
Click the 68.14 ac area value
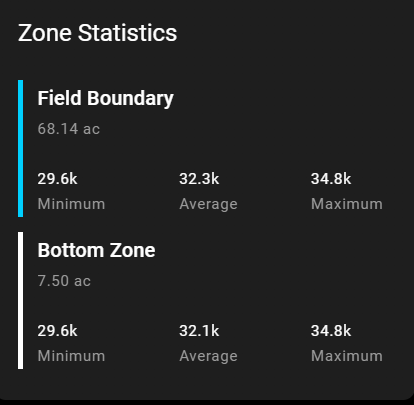coord(69,129)
